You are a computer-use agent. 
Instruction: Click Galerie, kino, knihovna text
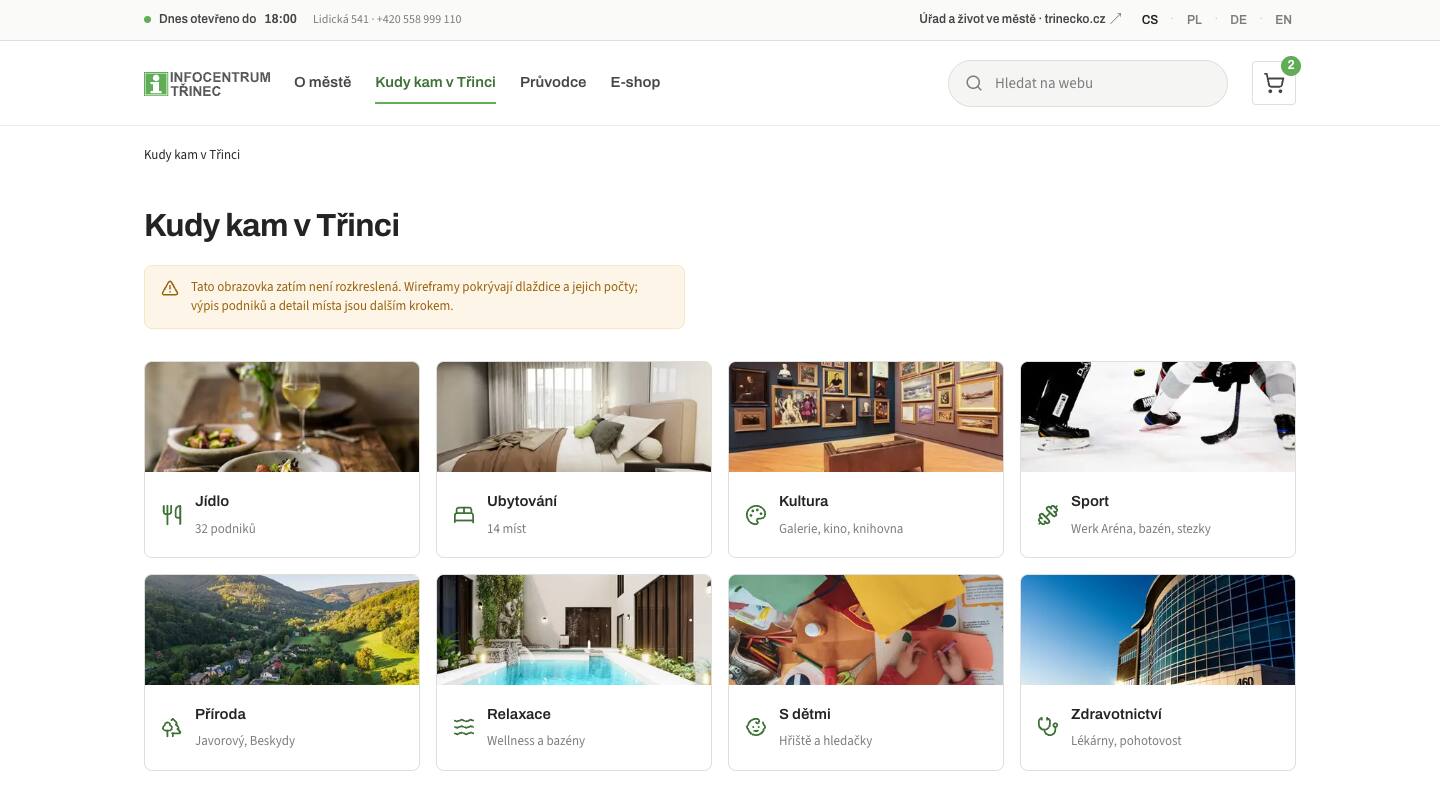pos(841,529)
